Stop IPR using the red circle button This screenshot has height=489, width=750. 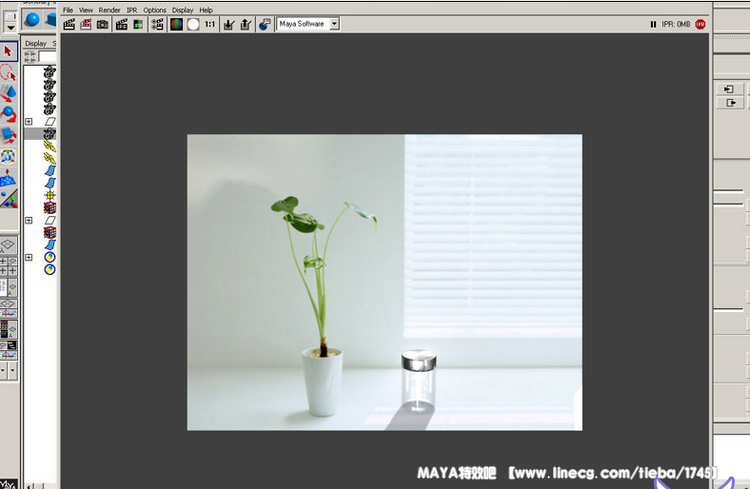coord(700,24)
